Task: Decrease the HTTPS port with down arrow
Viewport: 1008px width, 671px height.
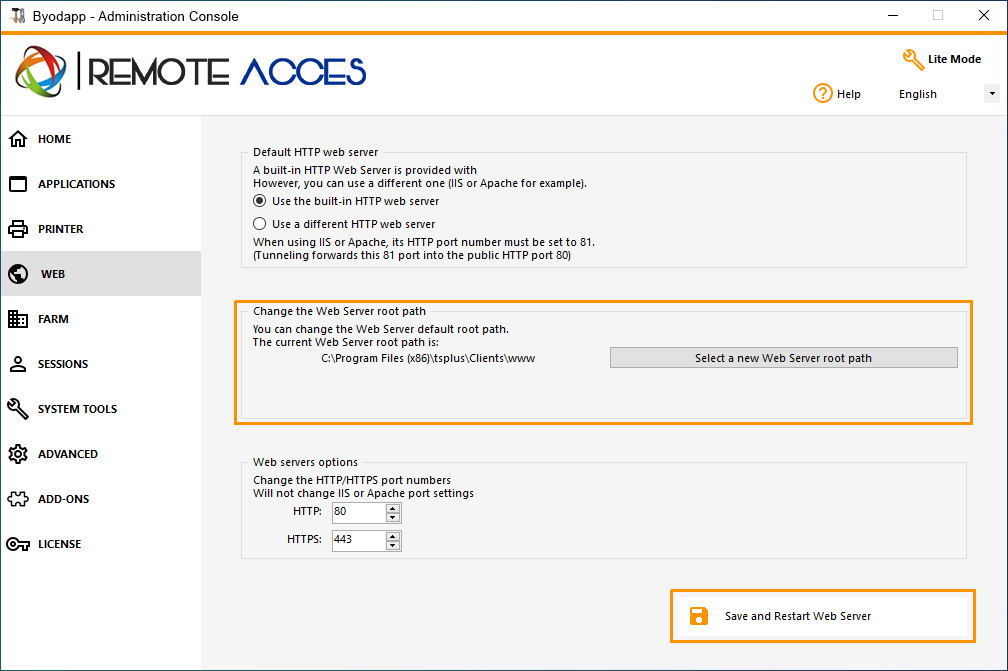Action: point(393,546)
